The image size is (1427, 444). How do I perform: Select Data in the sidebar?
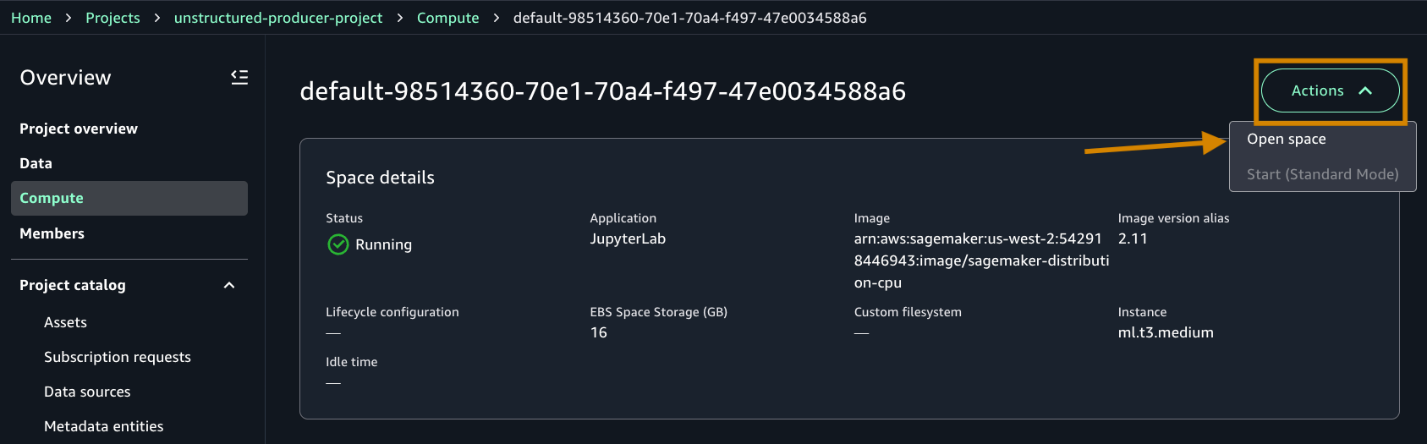36,163
